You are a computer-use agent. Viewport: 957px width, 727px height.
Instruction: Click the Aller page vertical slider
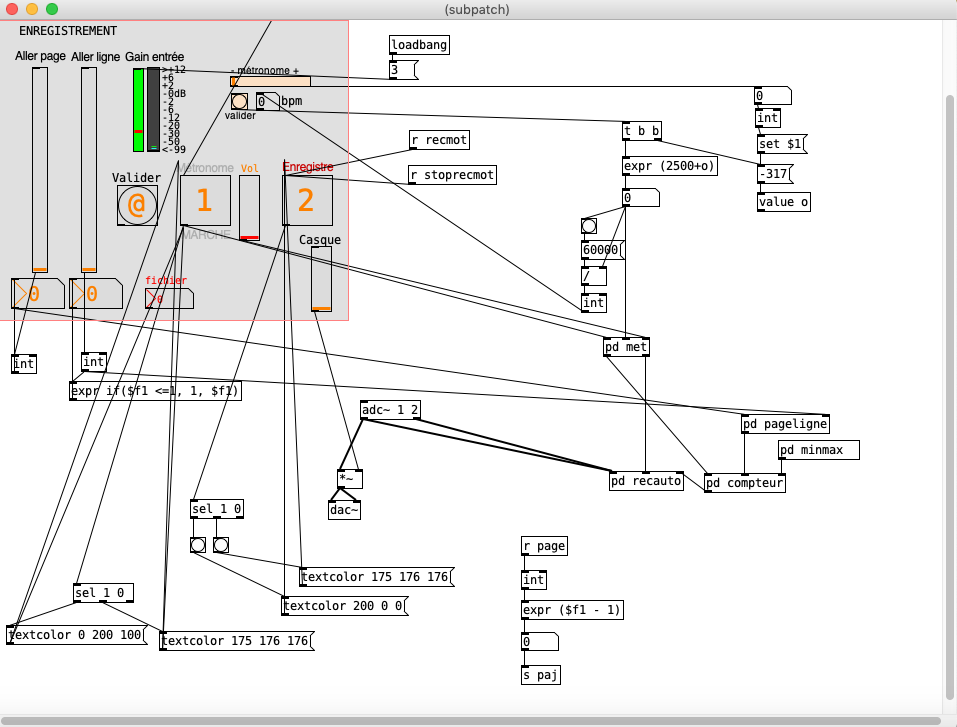click(x=40, y=170)
